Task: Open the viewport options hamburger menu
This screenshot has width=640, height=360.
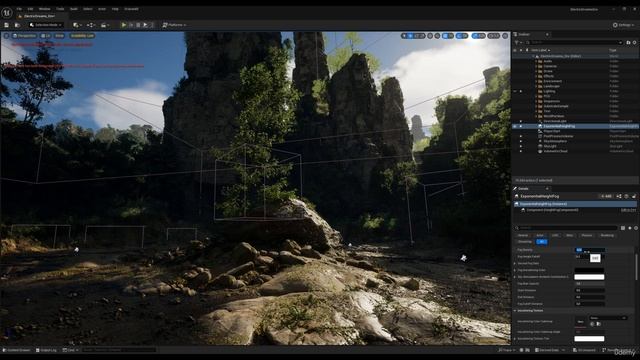Action: 6,36
